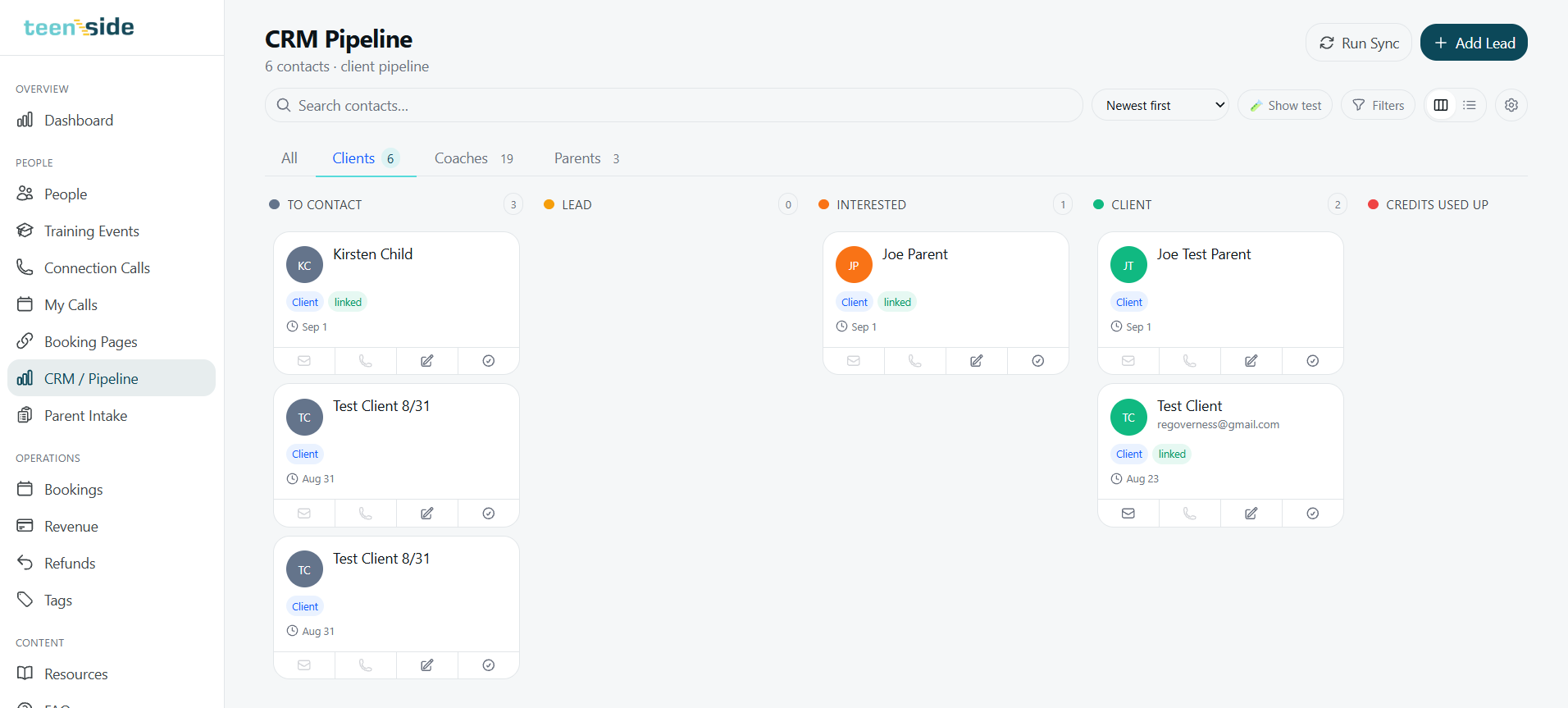
Task: Click the checkmark icon on Kirsten Child card
Action: click(x=489, y=361)
